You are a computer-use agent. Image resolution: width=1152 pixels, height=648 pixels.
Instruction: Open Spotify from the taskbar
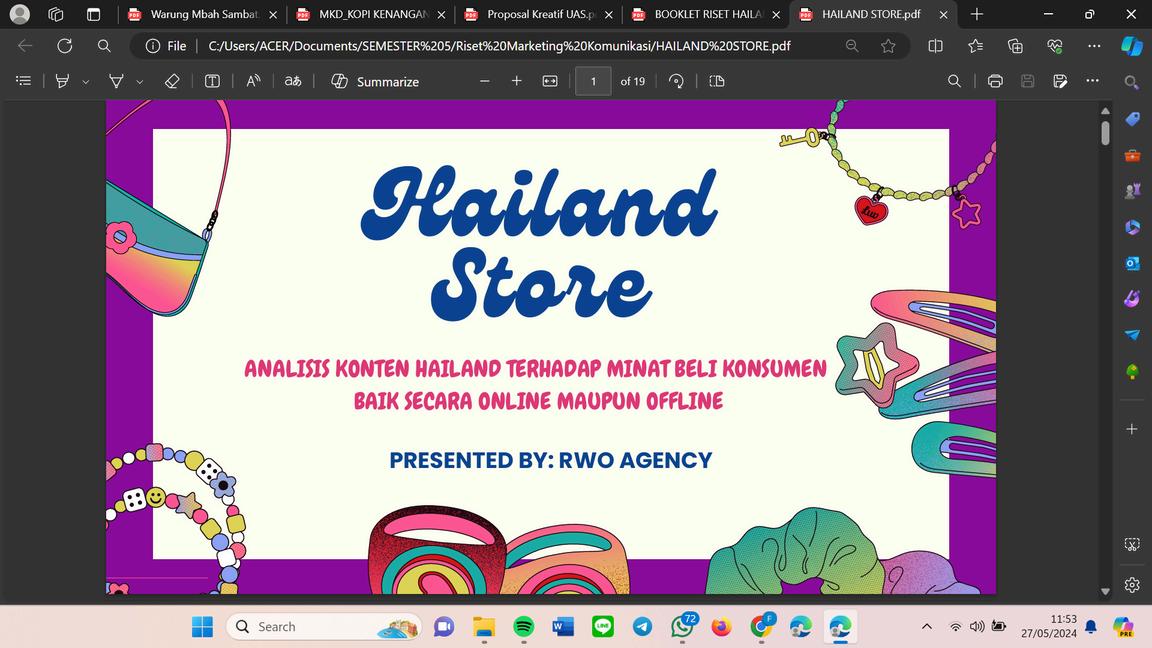pyautogui.click(x=523, y=627)
